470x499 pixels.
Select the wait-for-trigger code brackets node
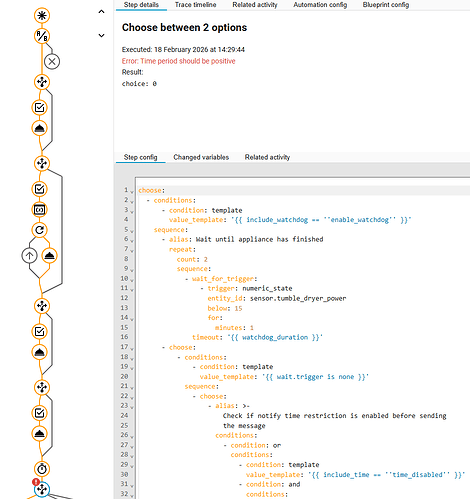tap(40, 210)
